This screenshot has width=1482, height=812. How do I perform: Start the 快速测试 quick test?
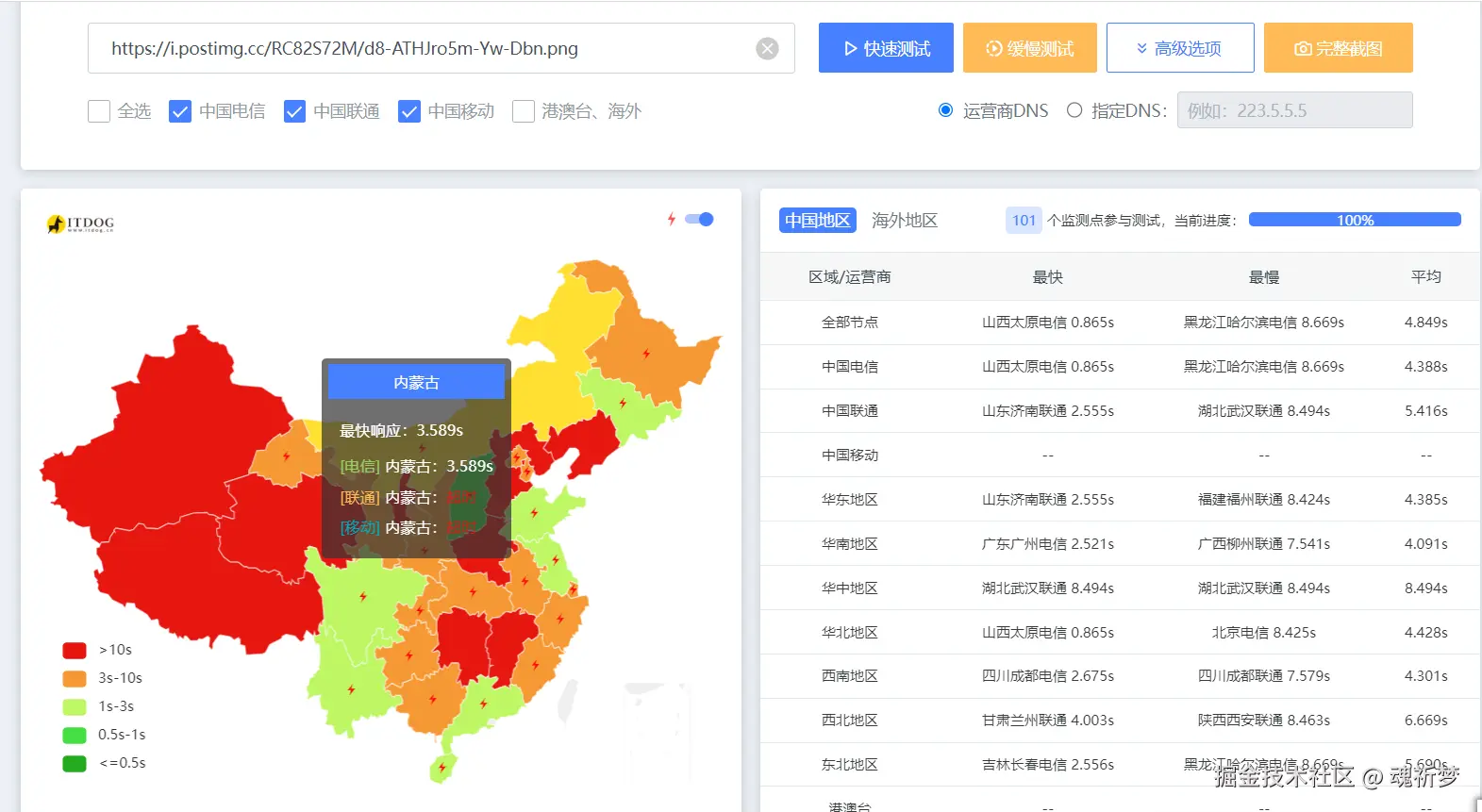[886, 48]
